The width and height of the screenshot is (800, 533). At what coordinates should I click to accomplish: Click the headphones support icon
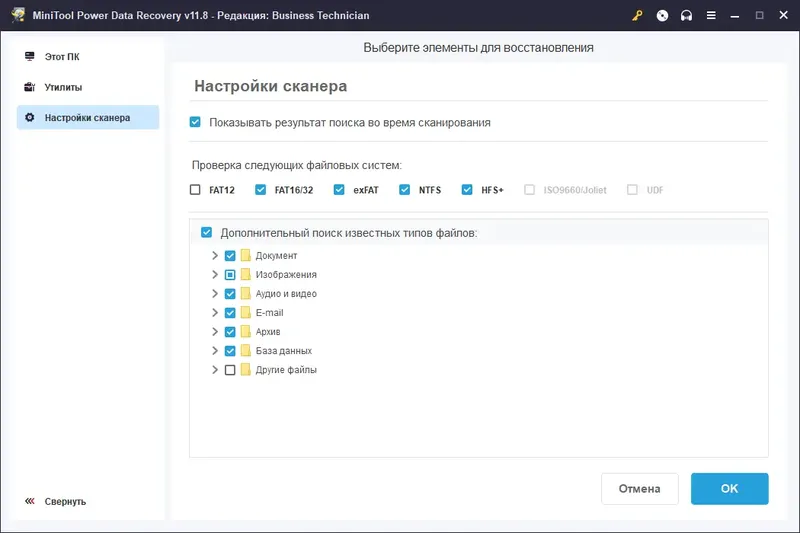(x=686, y=15)
